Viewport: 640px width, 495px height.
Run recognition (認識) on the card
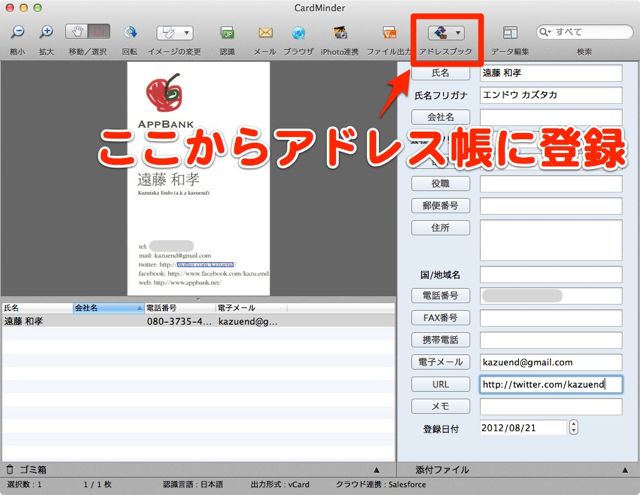point(227,33)
